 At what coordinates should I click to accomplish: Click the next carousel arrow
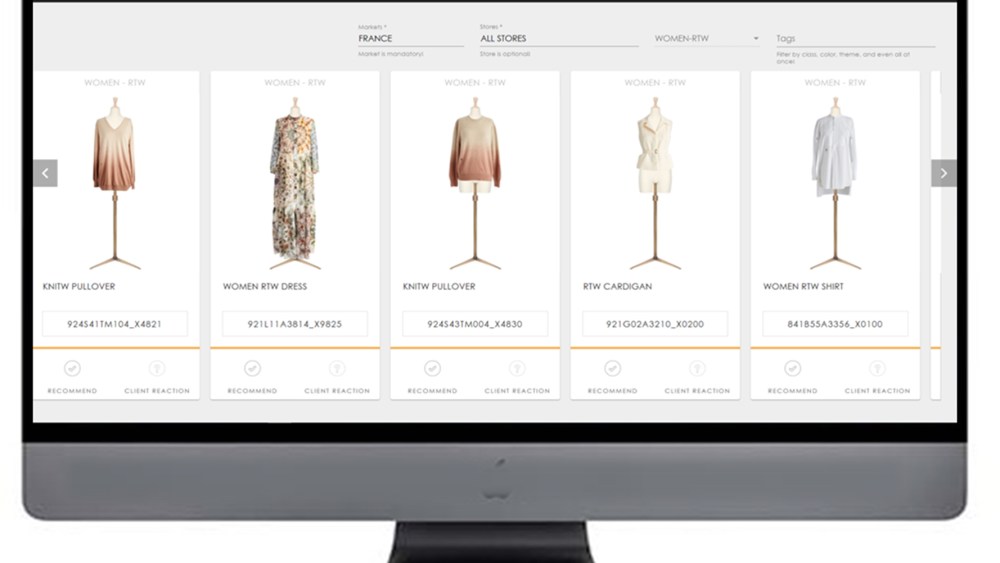click(944, 173)
